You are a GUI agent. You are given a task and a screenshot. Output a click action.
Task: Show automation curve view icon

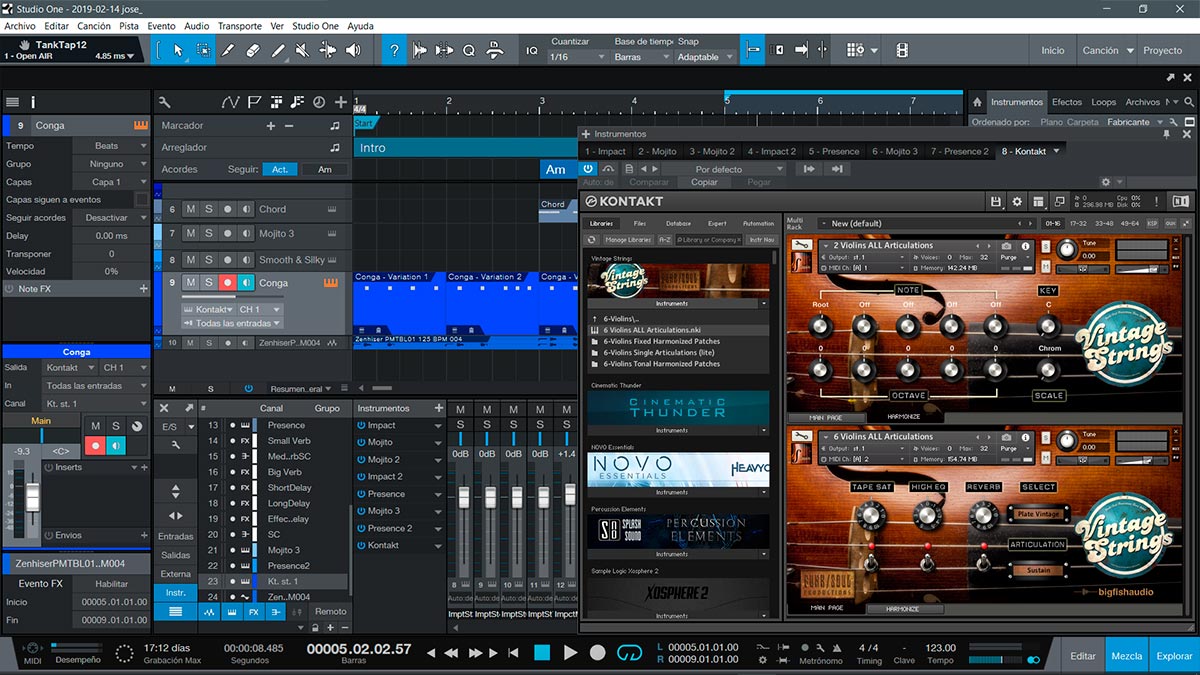pos(231,102)
